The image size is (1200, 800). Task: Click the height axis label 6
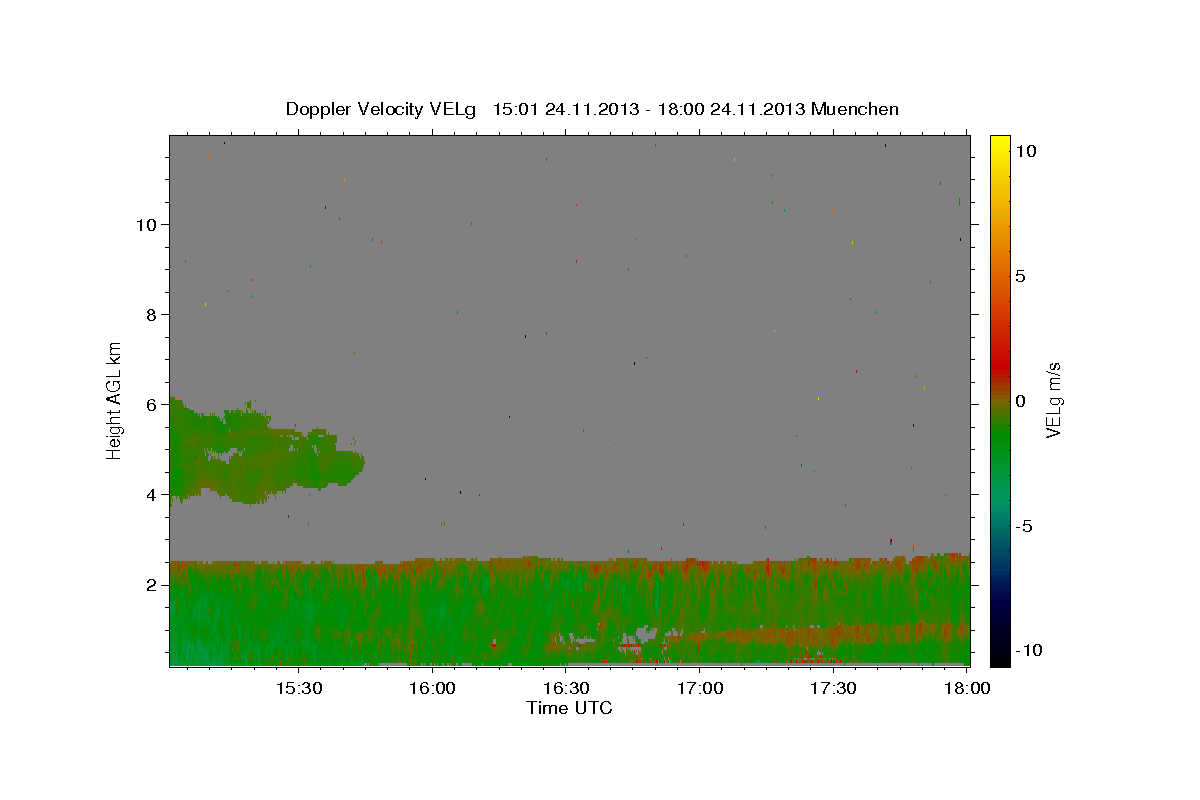coord(150,404)
